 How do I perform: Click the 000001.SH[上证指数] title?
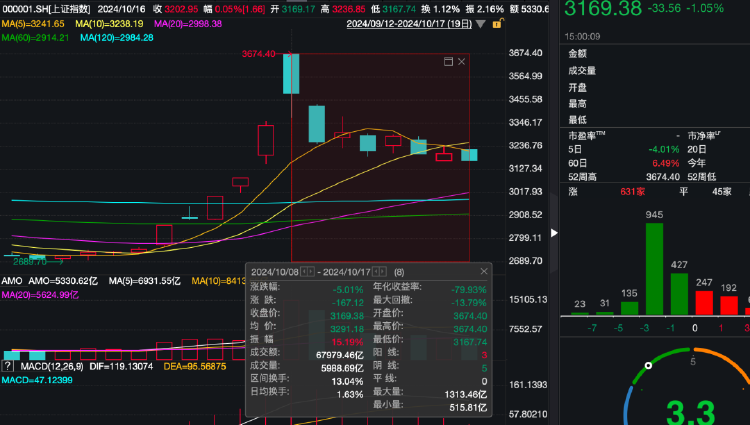[46, 9]
